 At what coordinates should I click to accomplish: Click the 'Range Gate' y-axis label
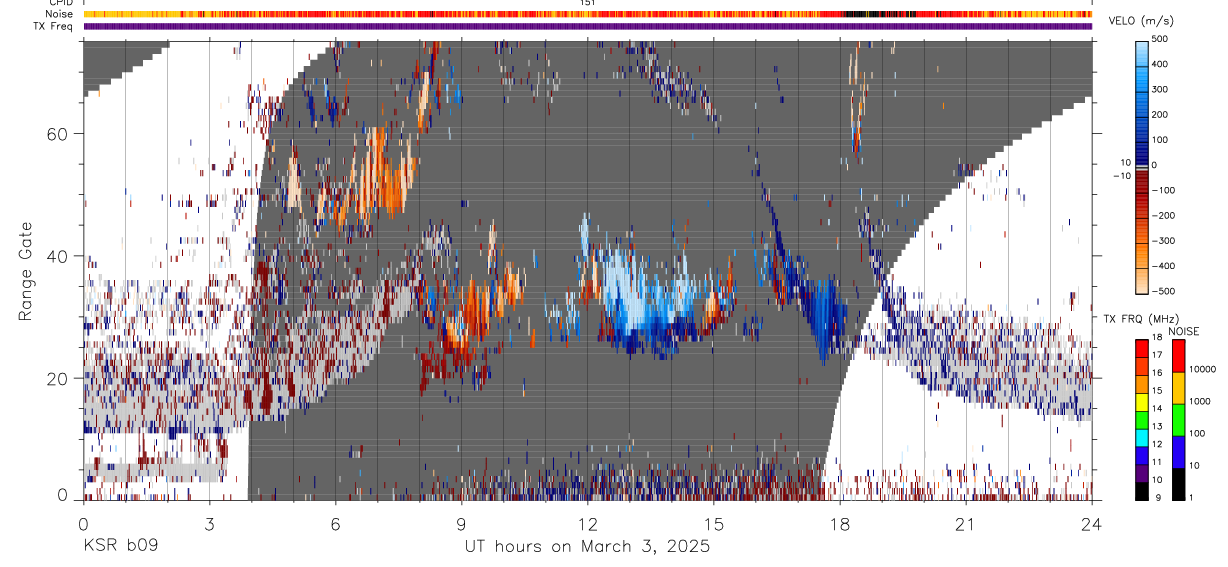26,271
